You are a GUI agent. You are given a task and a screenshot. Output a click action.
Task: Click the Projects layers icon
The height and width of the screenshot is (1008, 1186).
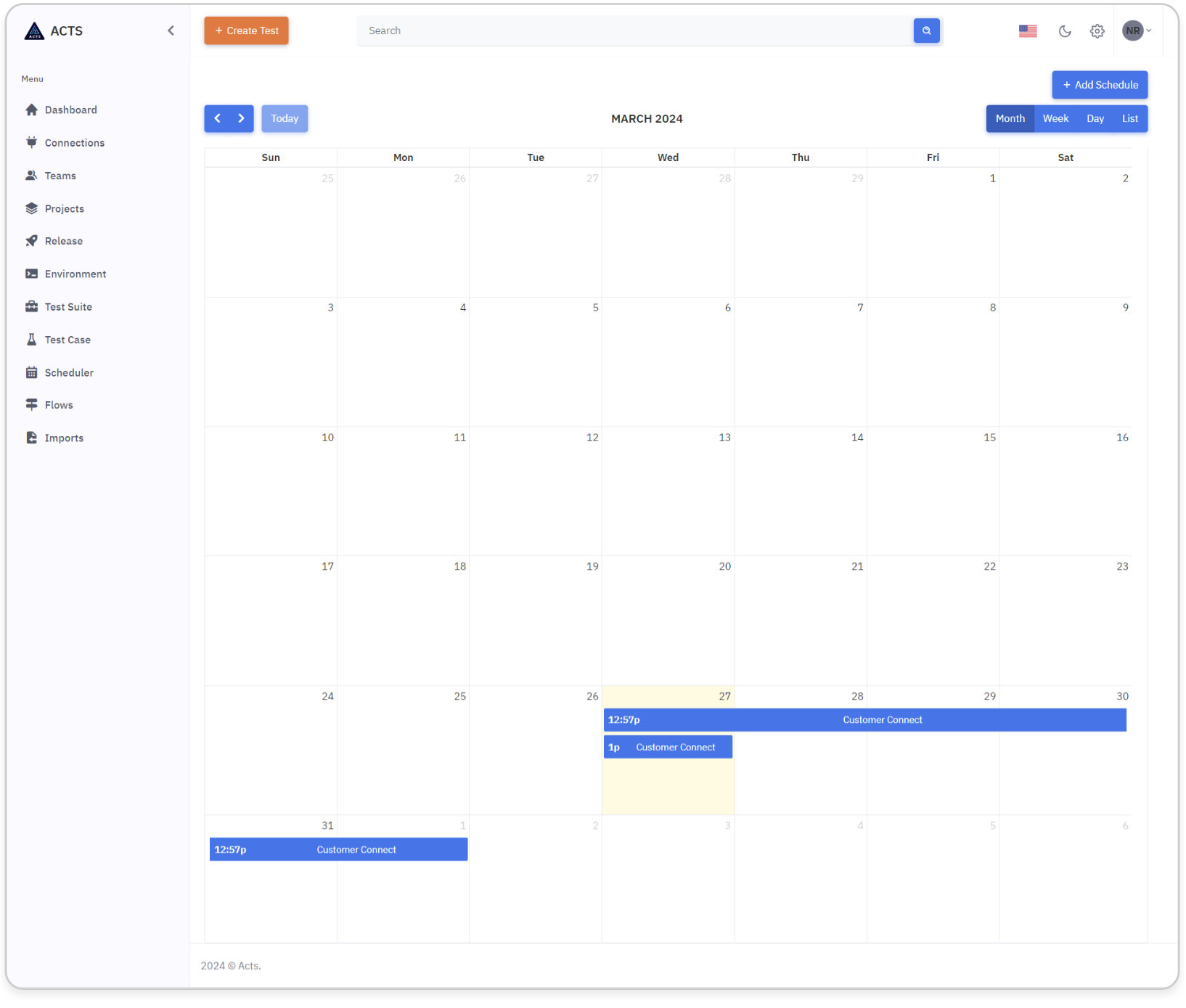pyautogui.click(x=31, y=208)
